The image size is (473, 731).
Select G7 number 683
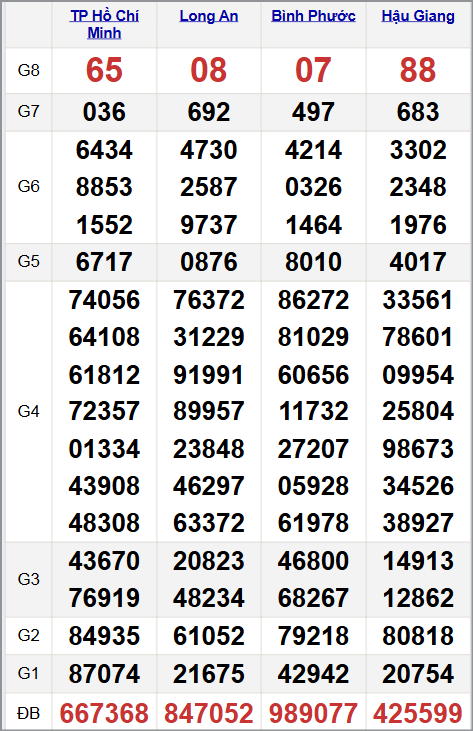[x=418, y=112]
